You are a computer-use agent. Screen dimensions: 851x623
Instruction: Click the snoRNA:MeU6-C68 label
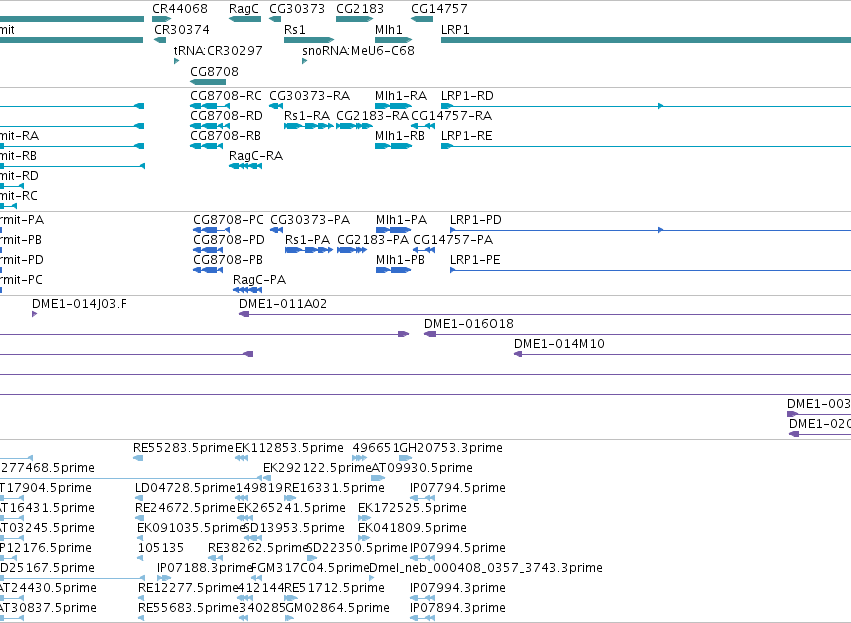pos(358,51)
